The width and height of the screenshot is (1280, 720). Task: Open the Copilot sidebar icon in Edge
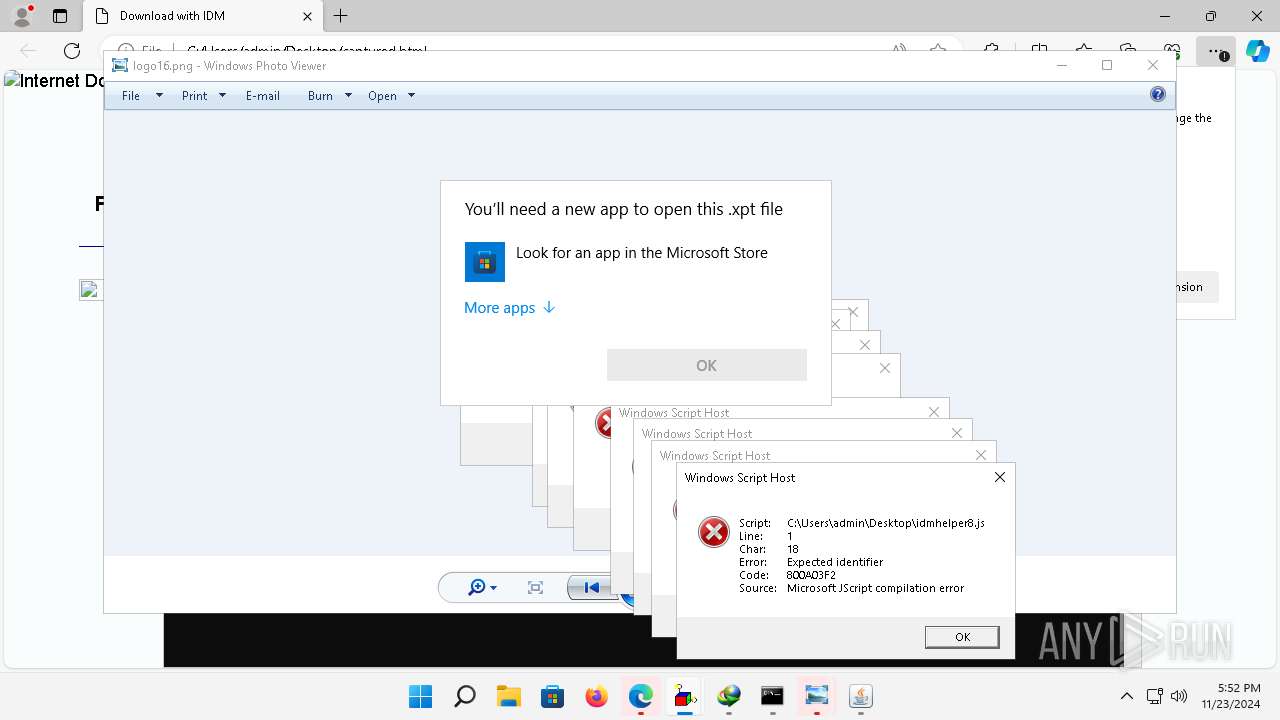tap(1257, 51)
